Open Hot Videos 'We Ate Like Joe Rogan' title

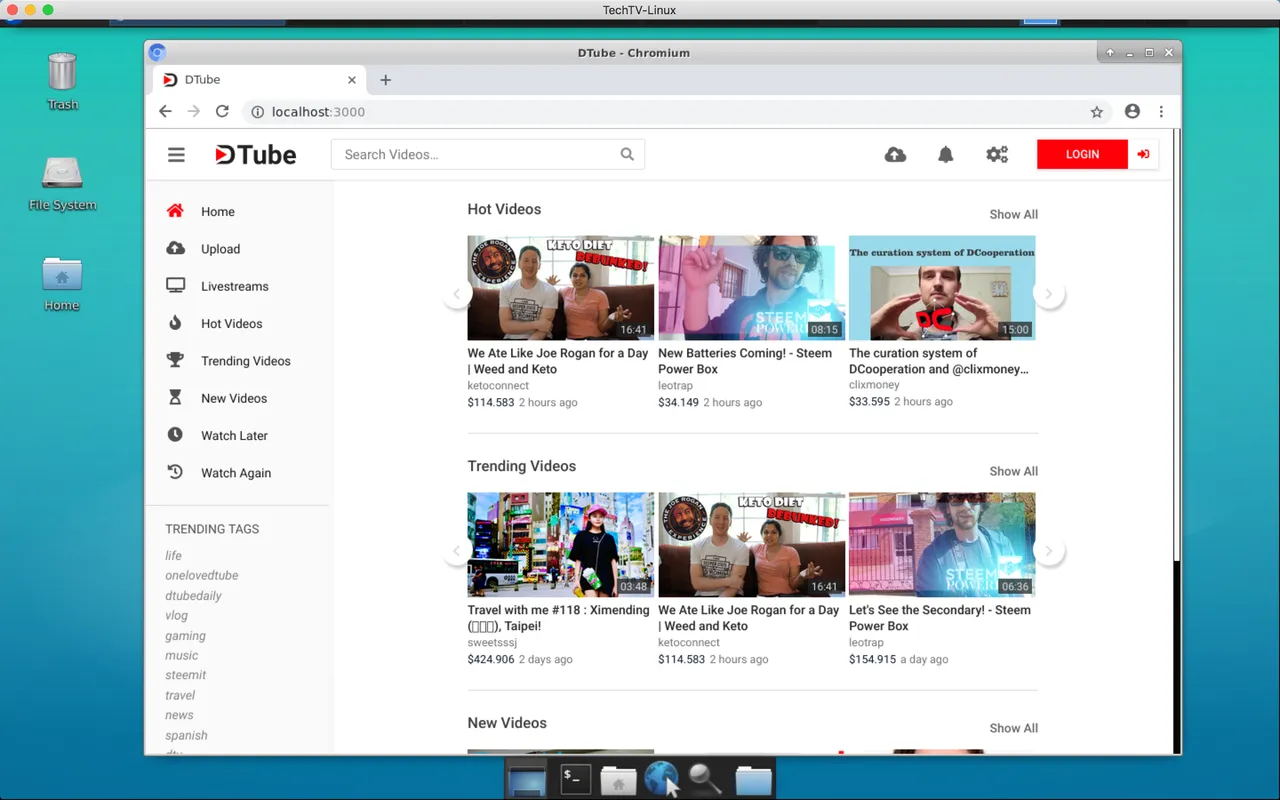pos(558,361)
